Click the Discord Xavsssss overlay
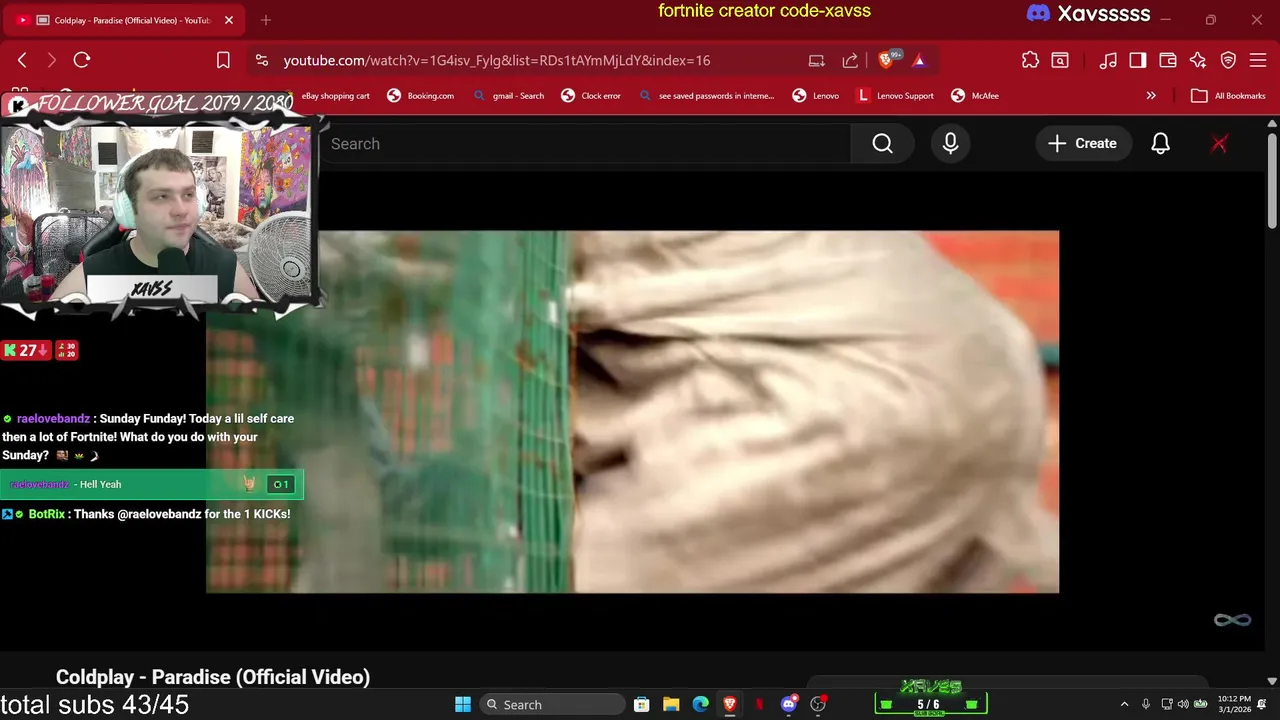This screenshot has height=720, width=1280. point(1088,14)
